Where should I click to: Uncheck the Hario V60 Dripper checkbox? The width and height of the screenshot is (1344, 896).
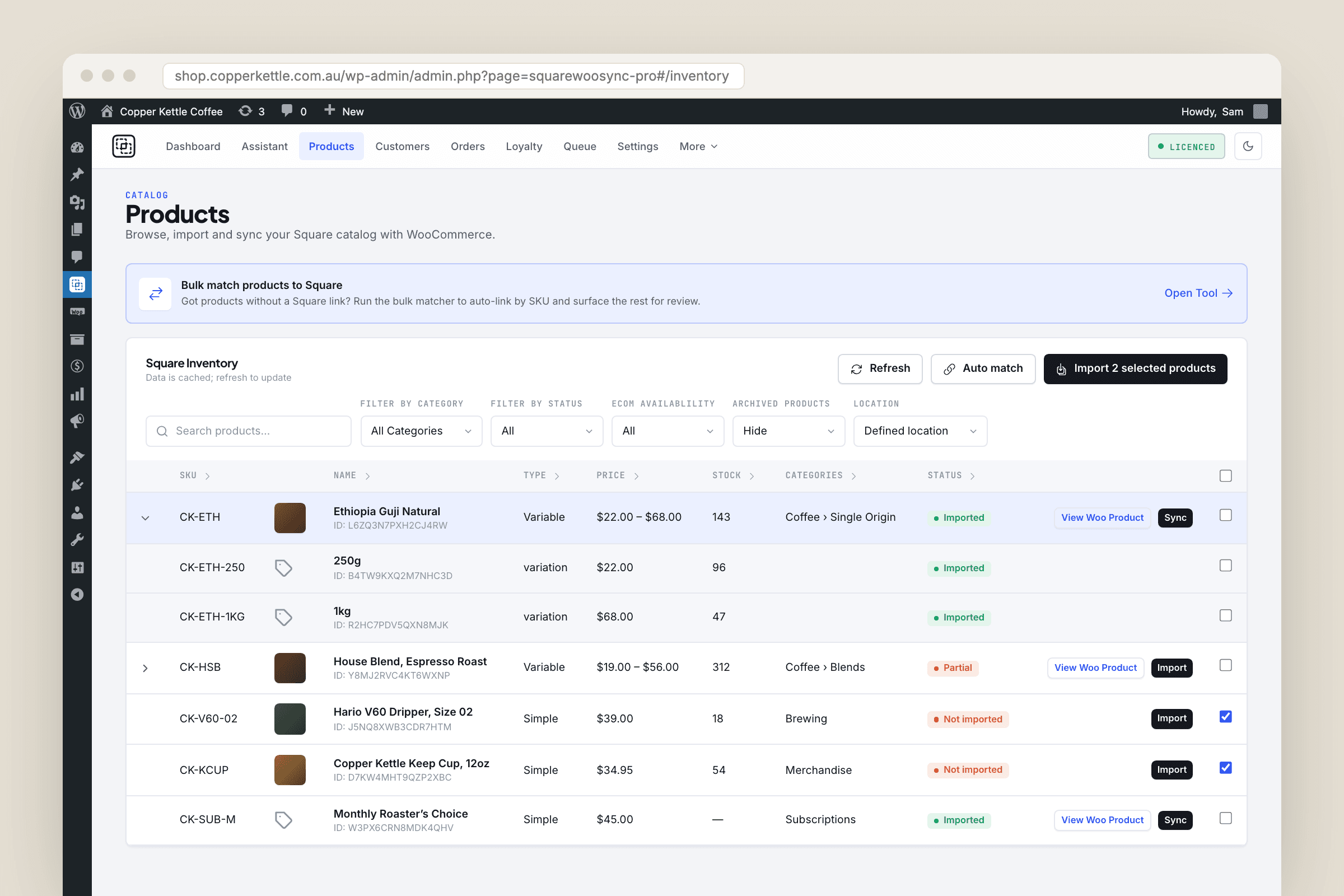point(1225,717)
